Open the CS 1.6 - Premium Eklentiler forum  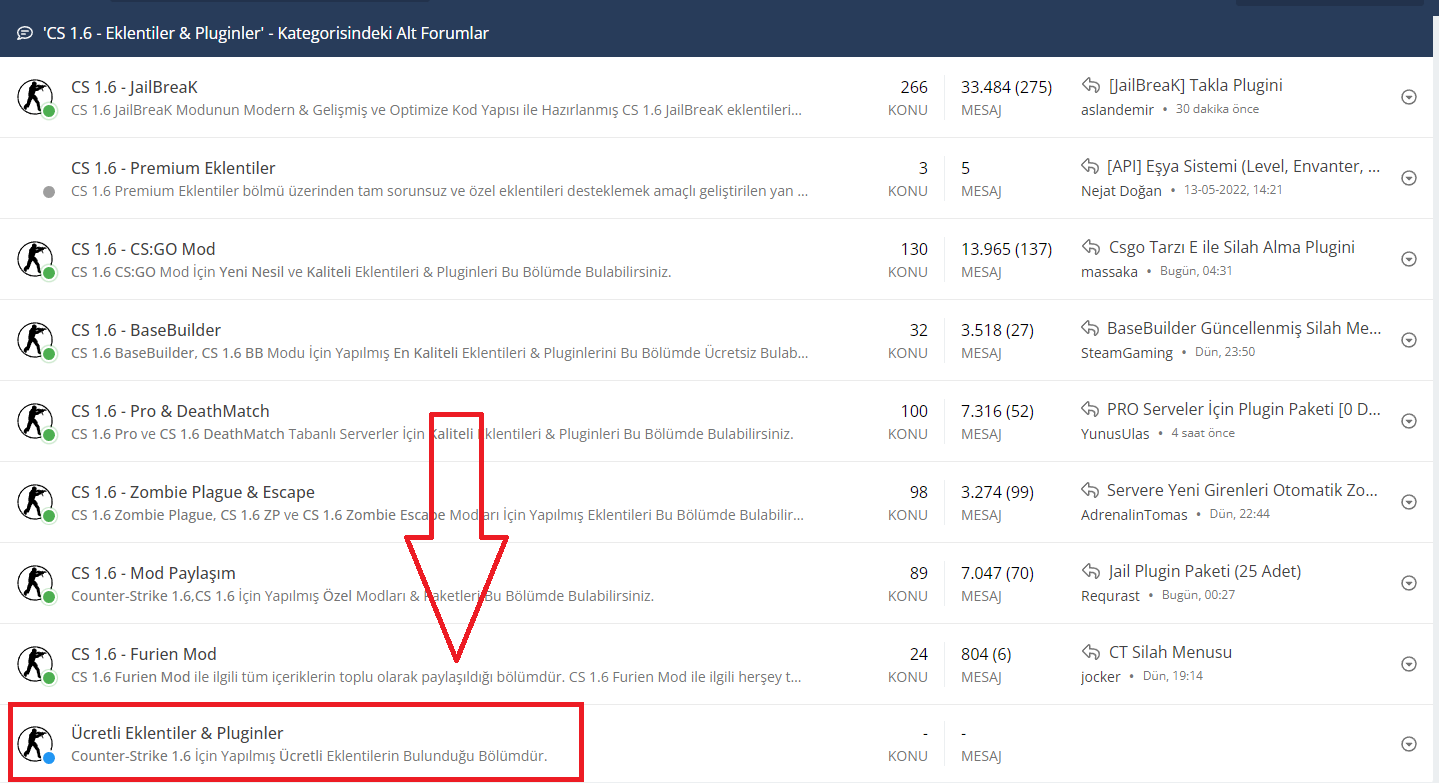(173, 168)
